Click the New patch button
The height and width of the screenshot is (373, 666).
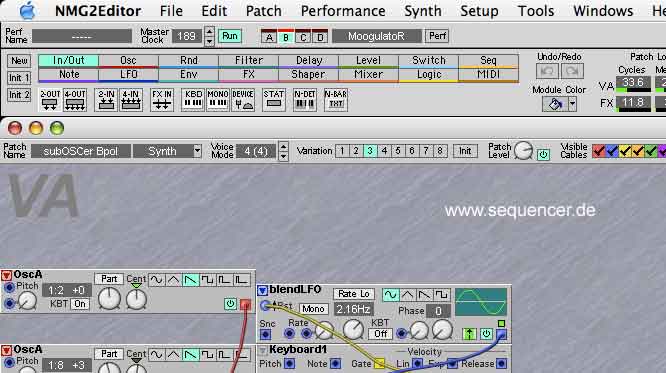click(19, 61)
